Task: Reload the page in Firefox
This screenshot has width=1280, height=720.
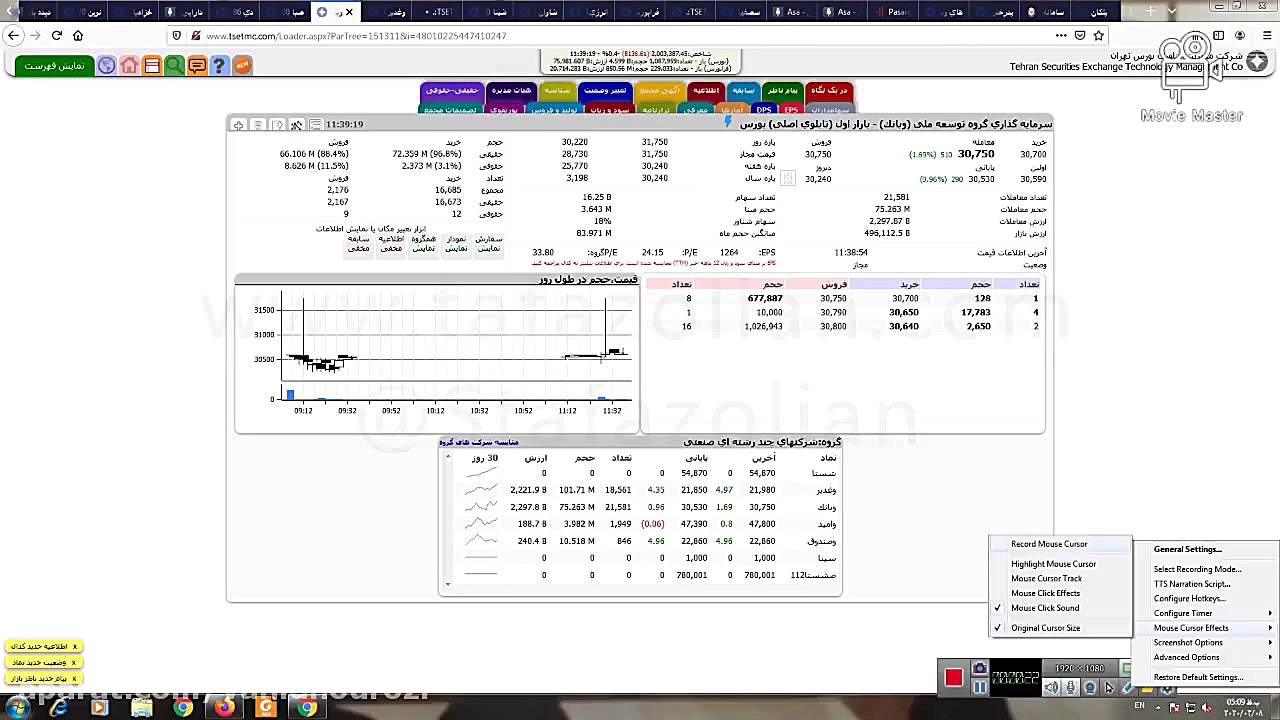Action: 57,35
